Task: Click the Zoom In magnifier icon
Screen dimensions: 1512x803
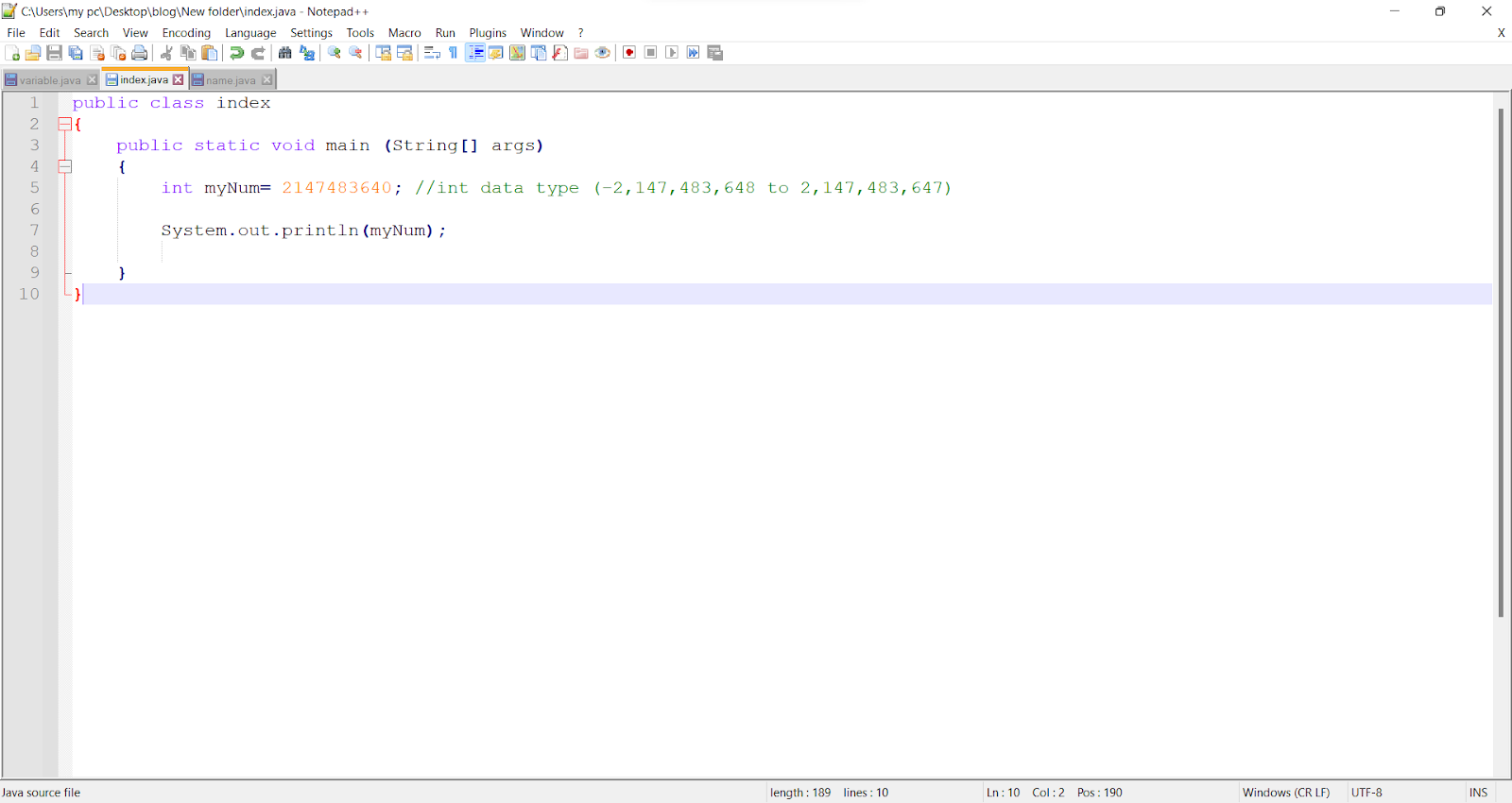Action: [334, 53]
